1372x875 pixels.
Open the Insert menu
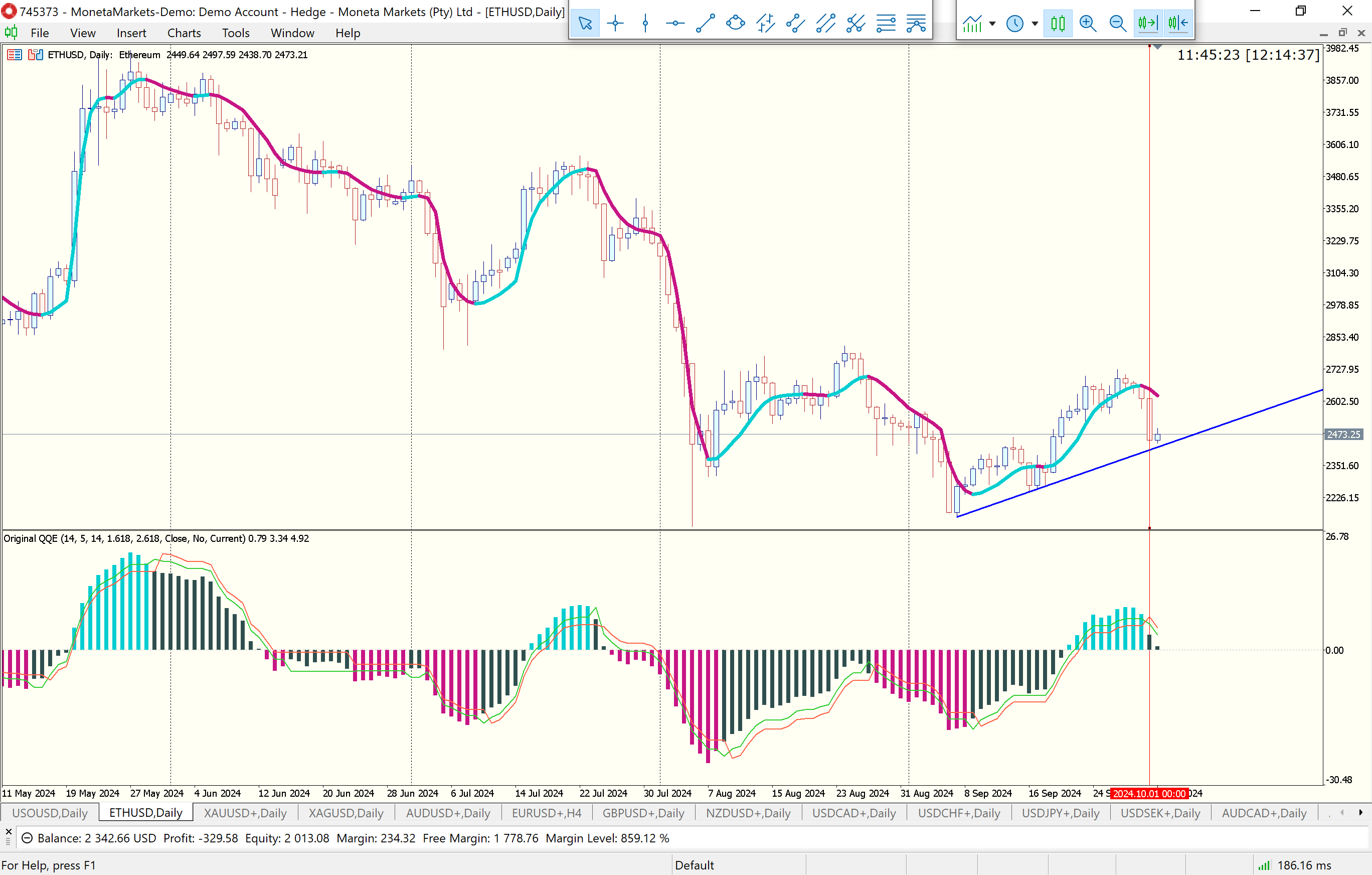131,33
